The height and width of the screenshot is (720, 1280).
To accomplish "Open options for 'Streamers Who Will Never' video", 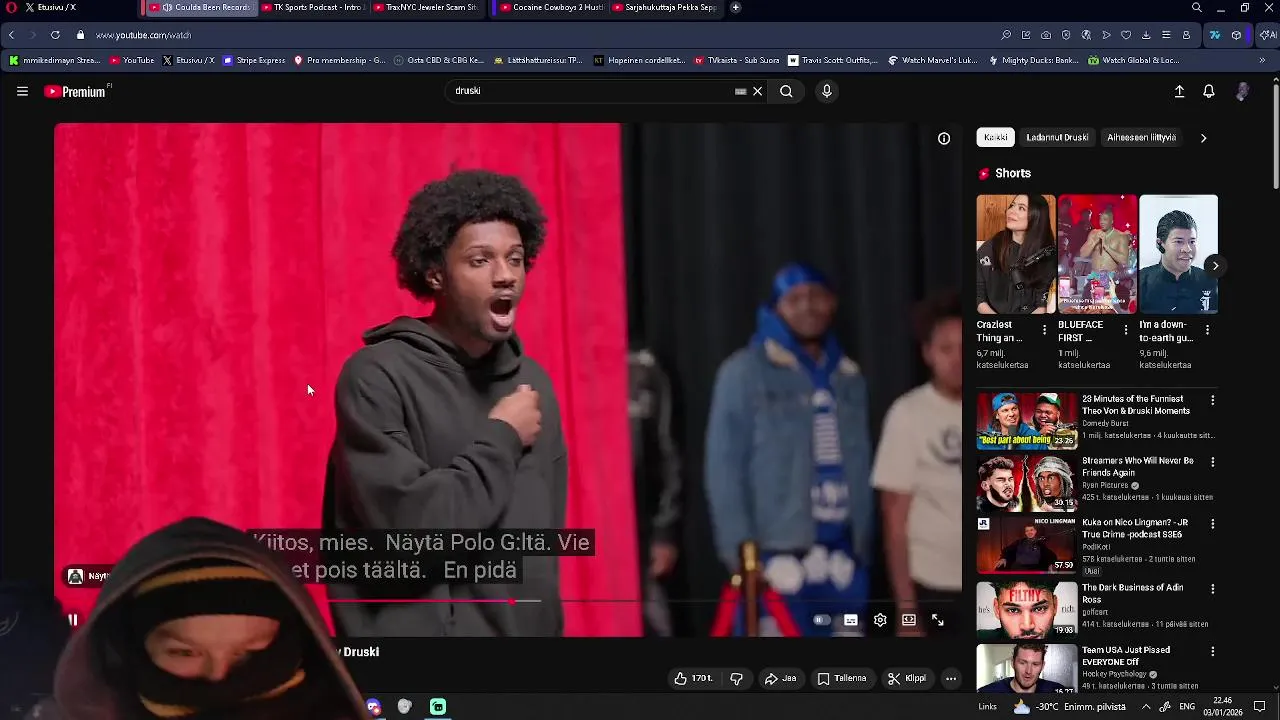I will click(x=1213, y=462).
